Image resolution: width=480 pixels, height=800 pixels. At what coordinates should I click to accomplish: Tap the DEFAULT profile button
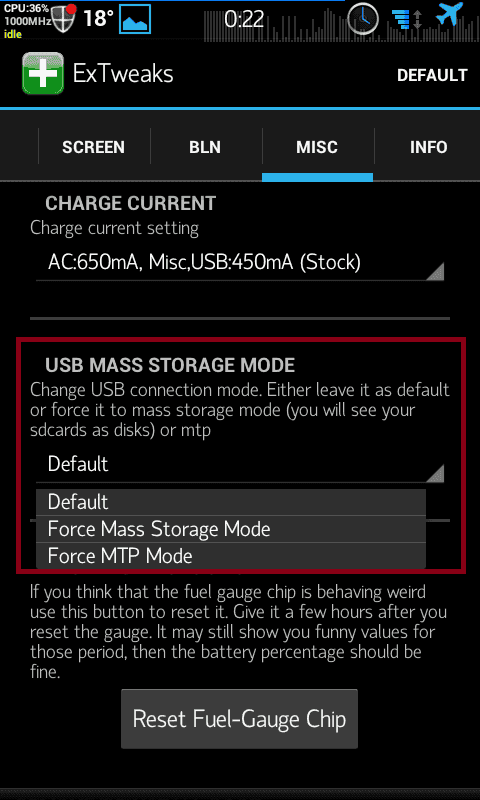tap(432, 76)
